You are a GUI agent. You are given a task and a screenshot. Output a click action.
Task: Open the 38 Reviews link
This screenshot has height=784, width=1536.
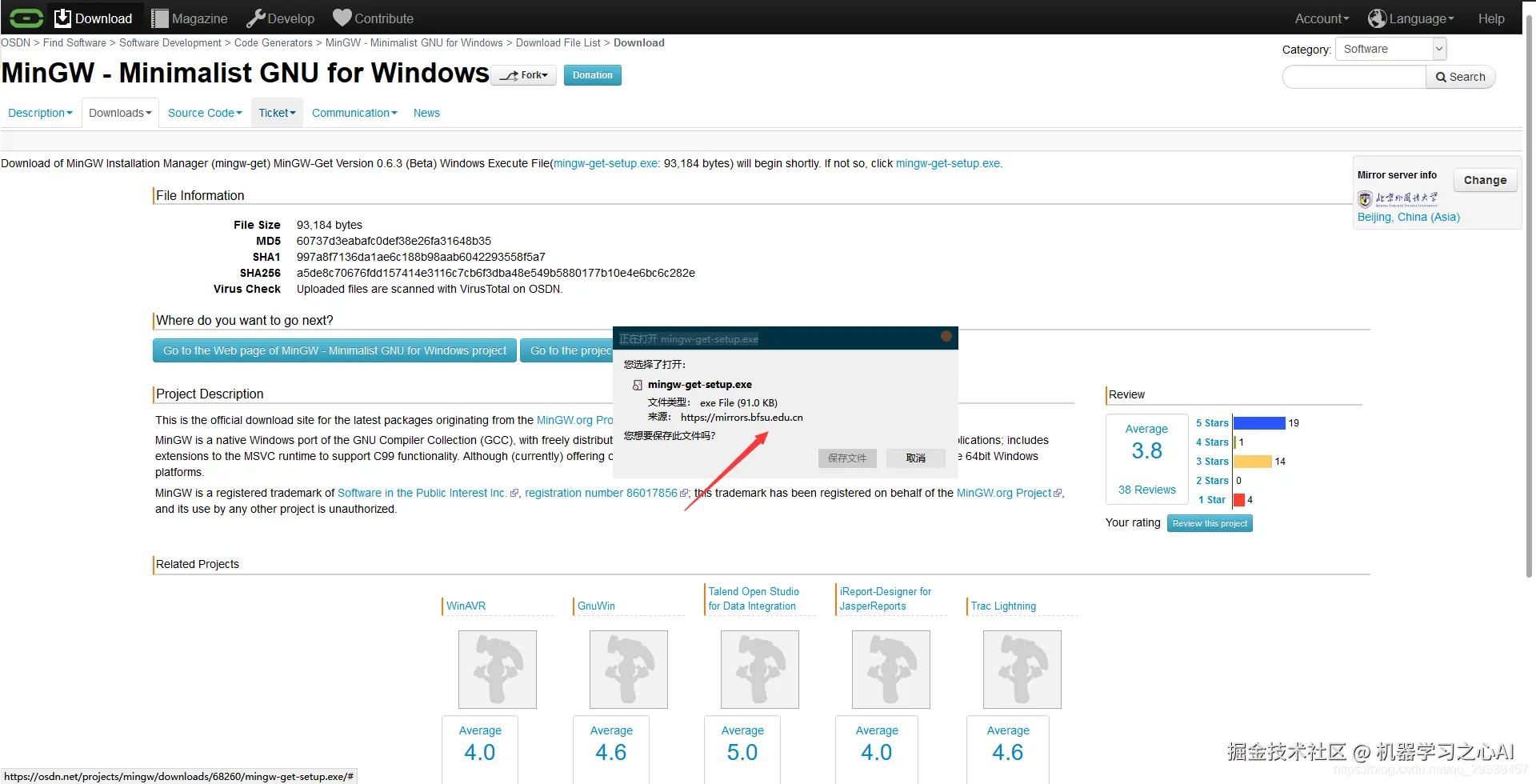1147,490
